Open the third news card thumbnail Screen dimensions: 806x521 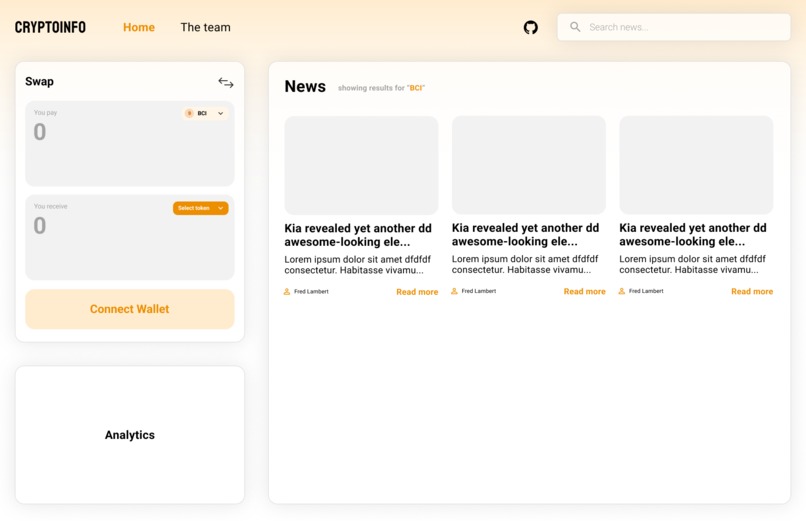pyautogui.click(x=696, y=165)
